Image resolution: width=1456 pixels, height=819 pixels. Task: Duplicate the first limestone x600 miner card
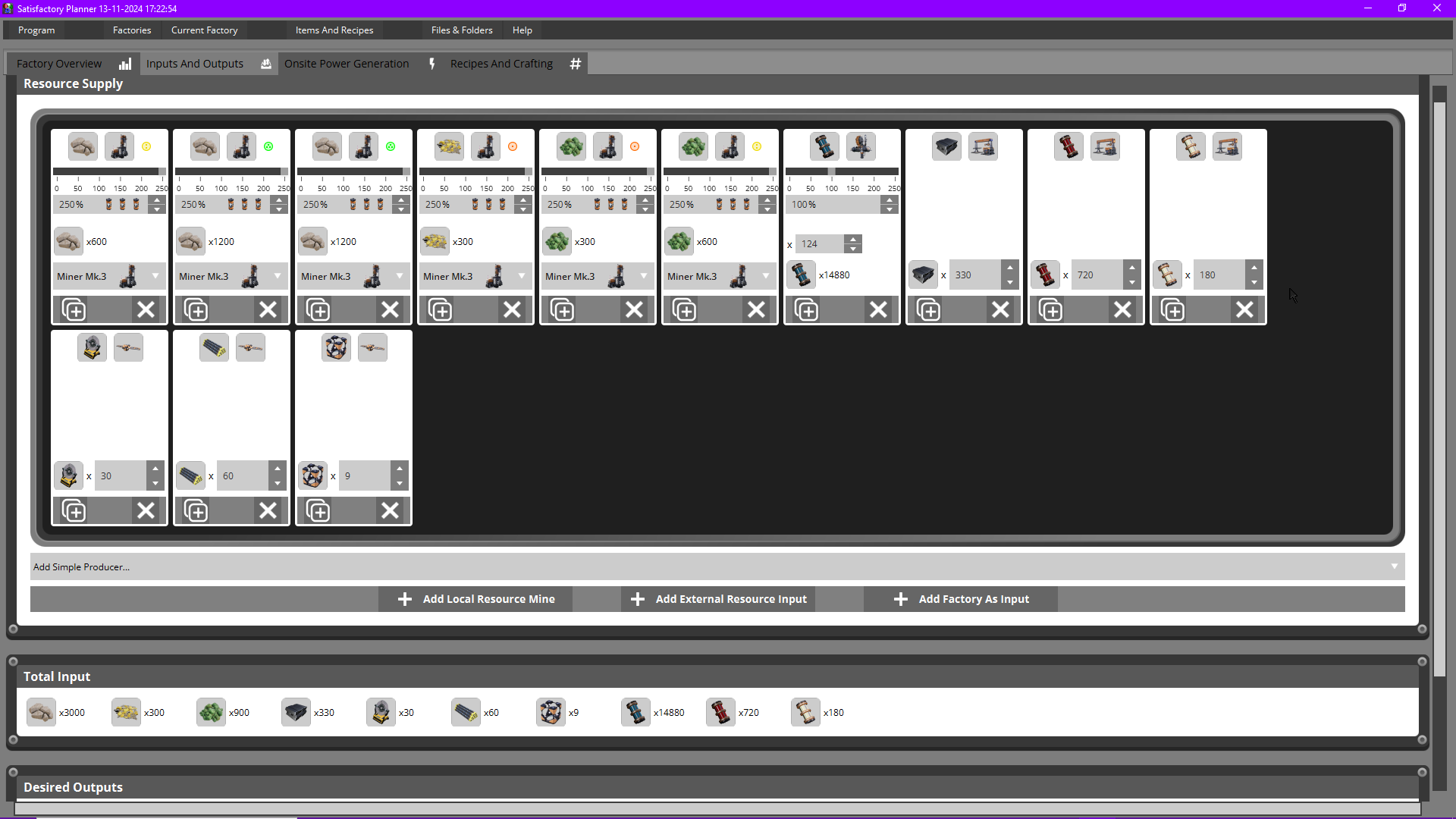74,309
